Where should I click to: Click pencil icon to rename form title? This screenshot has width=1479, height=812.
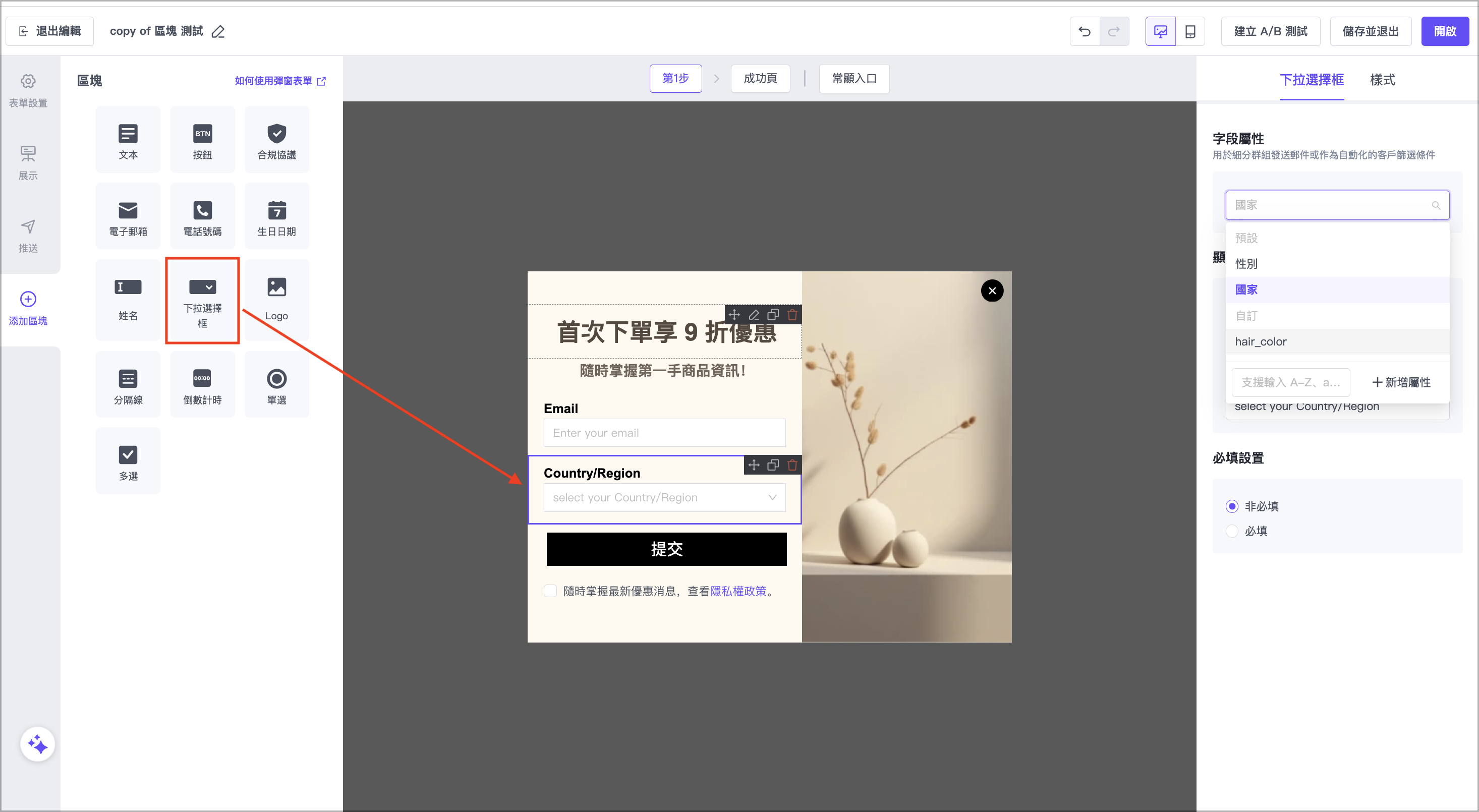218,32
